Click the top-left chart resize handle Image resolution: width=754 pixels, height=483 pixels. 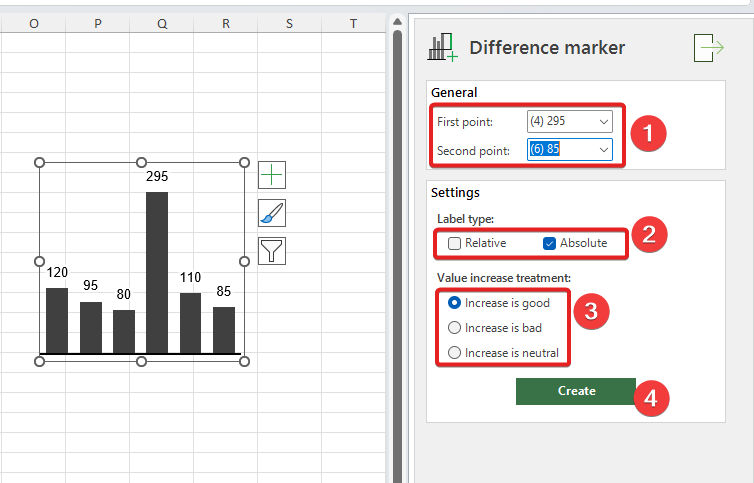pyautogui.click(x=40, y=162)
